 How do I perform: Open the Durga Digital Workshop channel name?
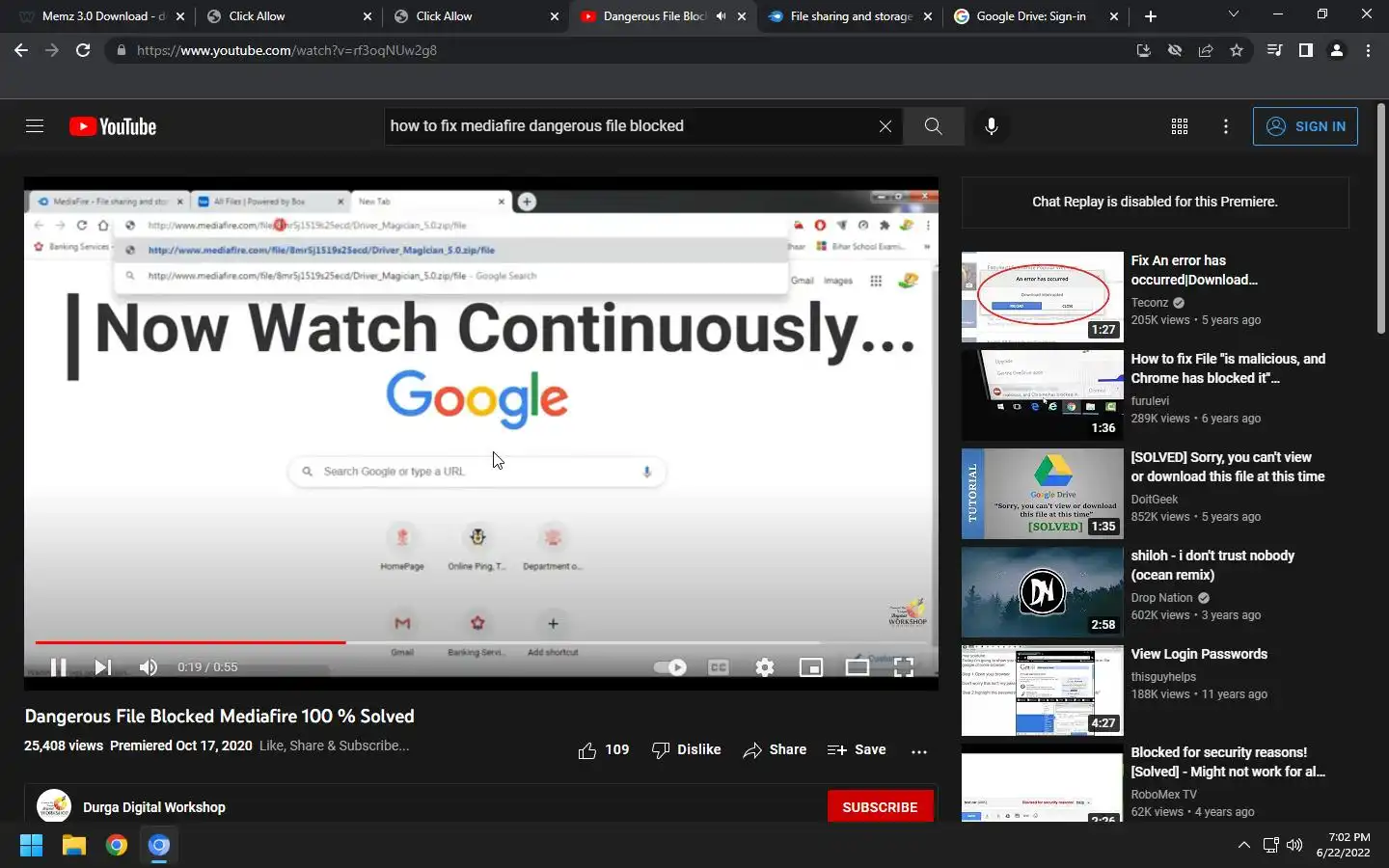154,807
